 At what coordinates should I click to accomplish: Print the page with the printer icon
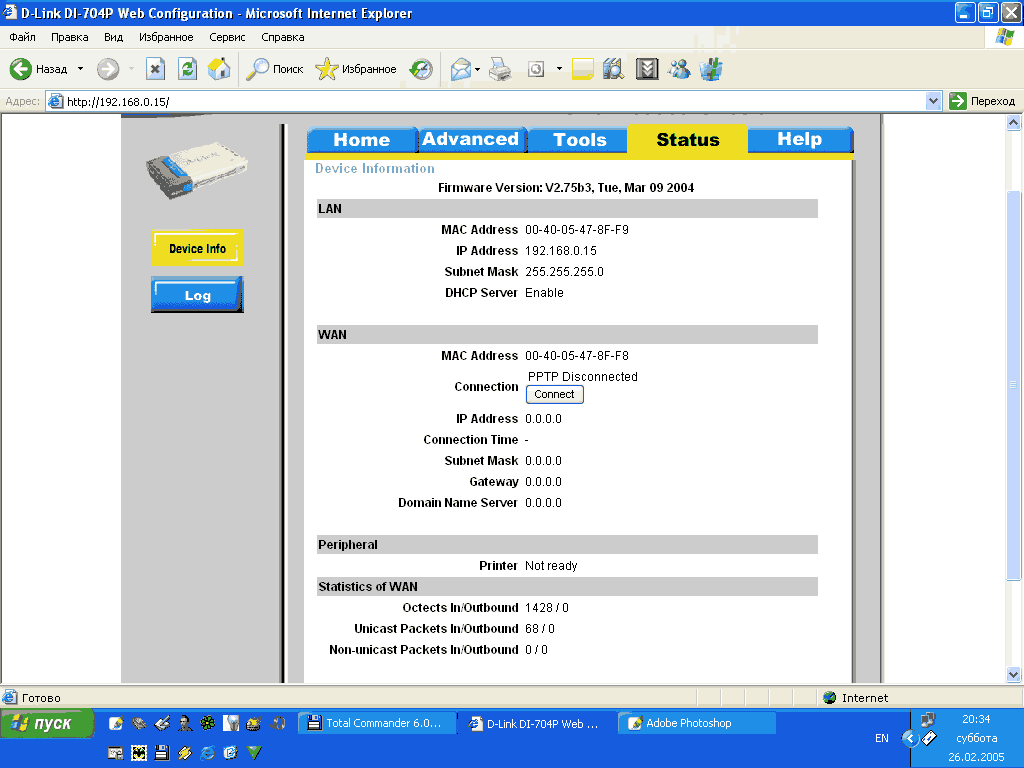(x=500, y=69)
